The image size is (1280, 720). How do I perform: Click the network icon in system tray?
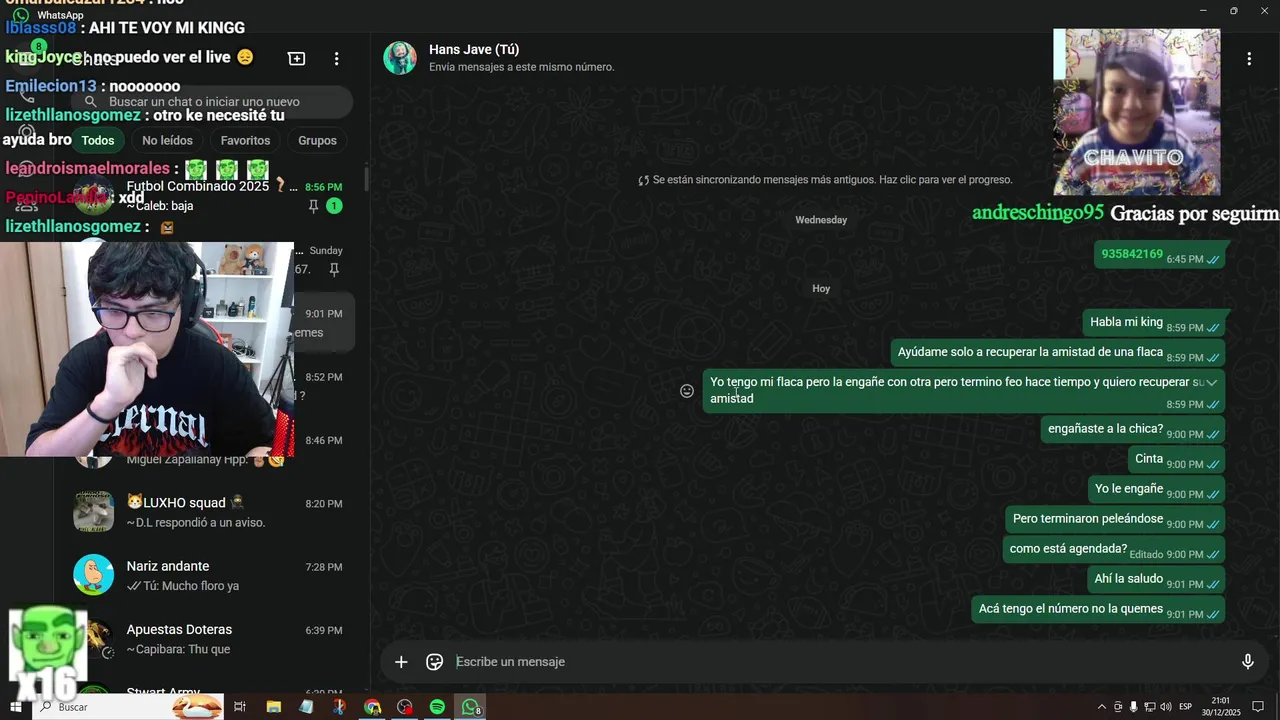pos(1149,707)
